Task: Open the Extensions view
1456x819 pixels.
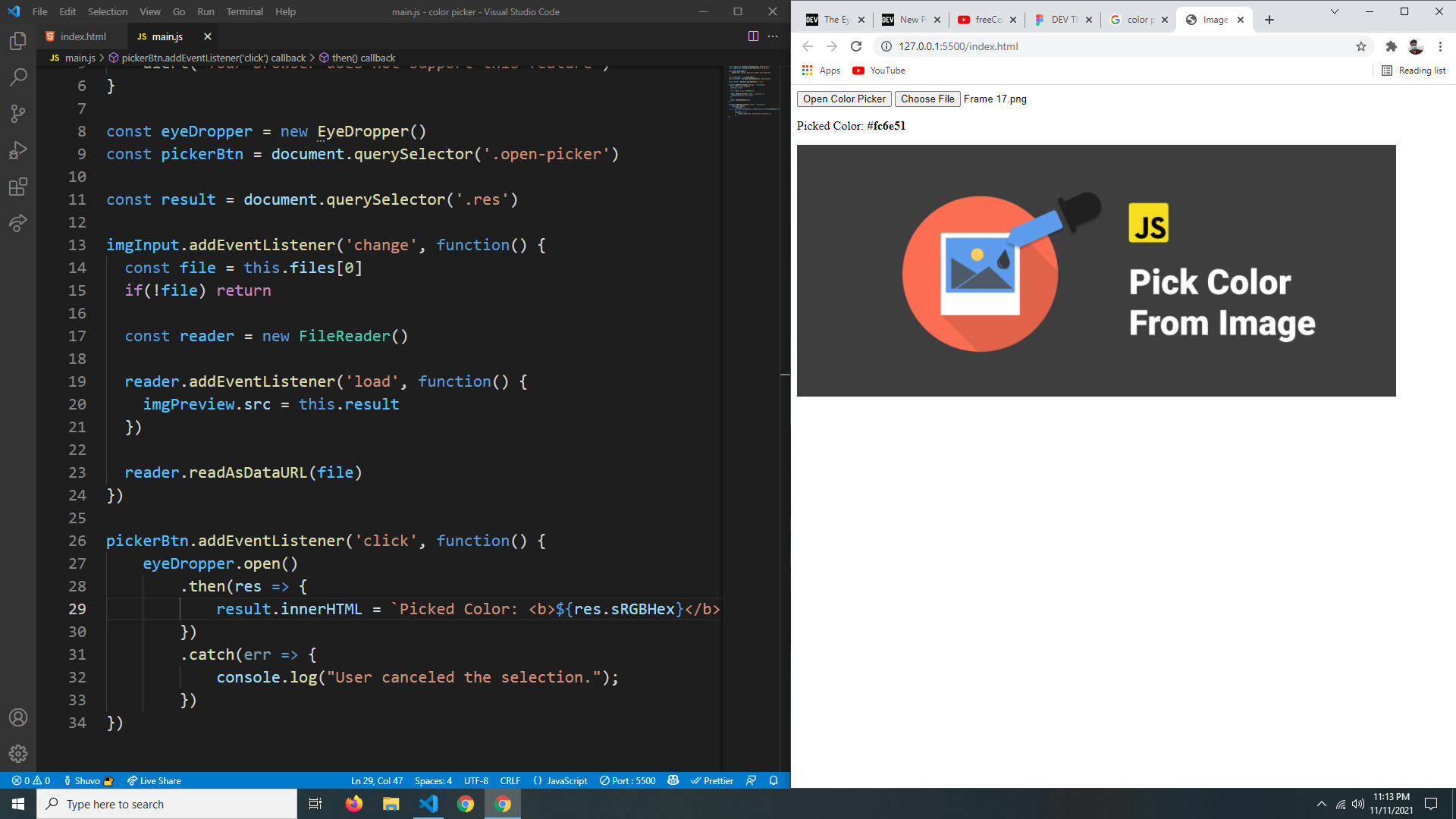Action: tap(18, 187)
